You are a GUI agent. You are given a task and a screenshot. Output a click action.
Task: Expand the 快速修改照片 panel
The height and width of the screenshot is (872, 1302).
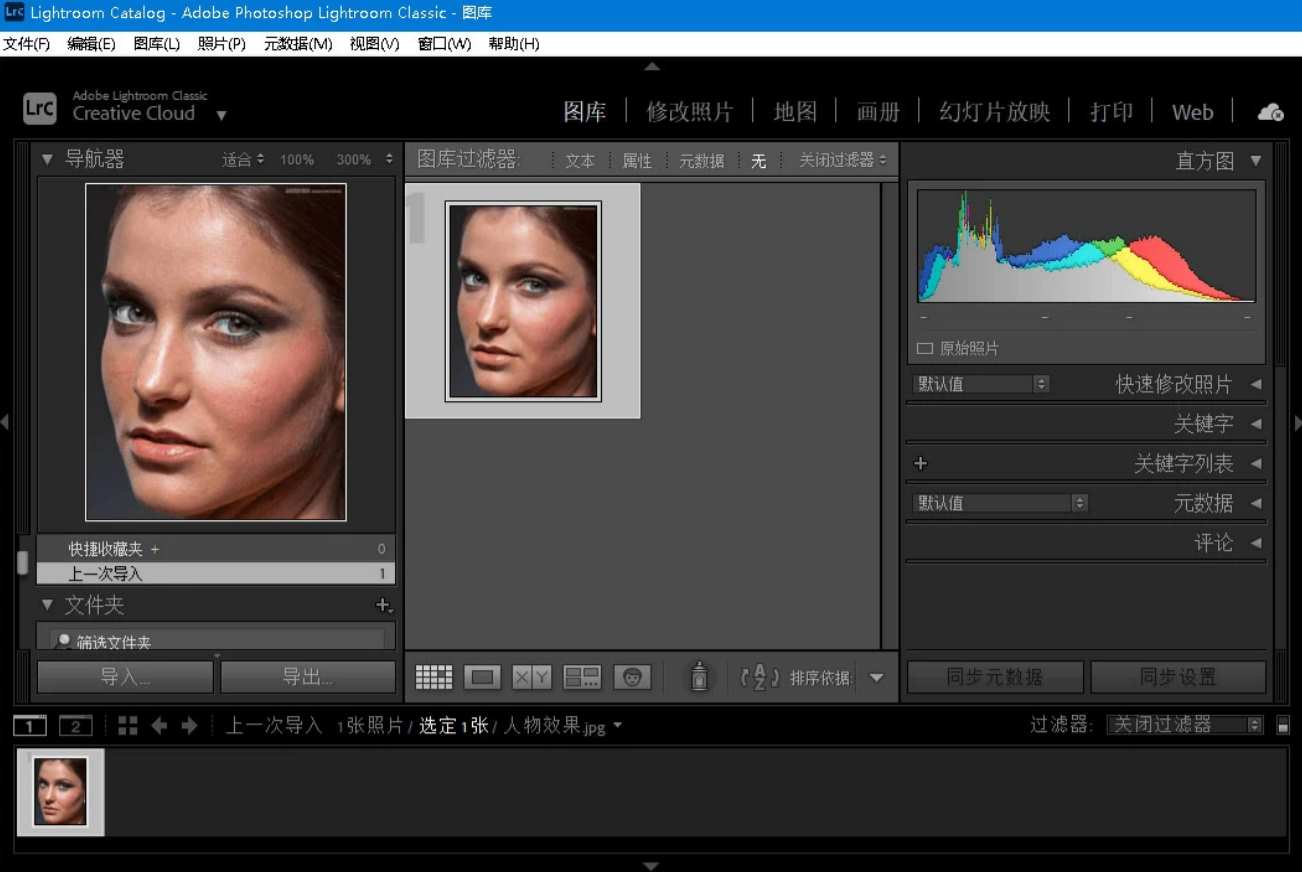point(1255,384)
